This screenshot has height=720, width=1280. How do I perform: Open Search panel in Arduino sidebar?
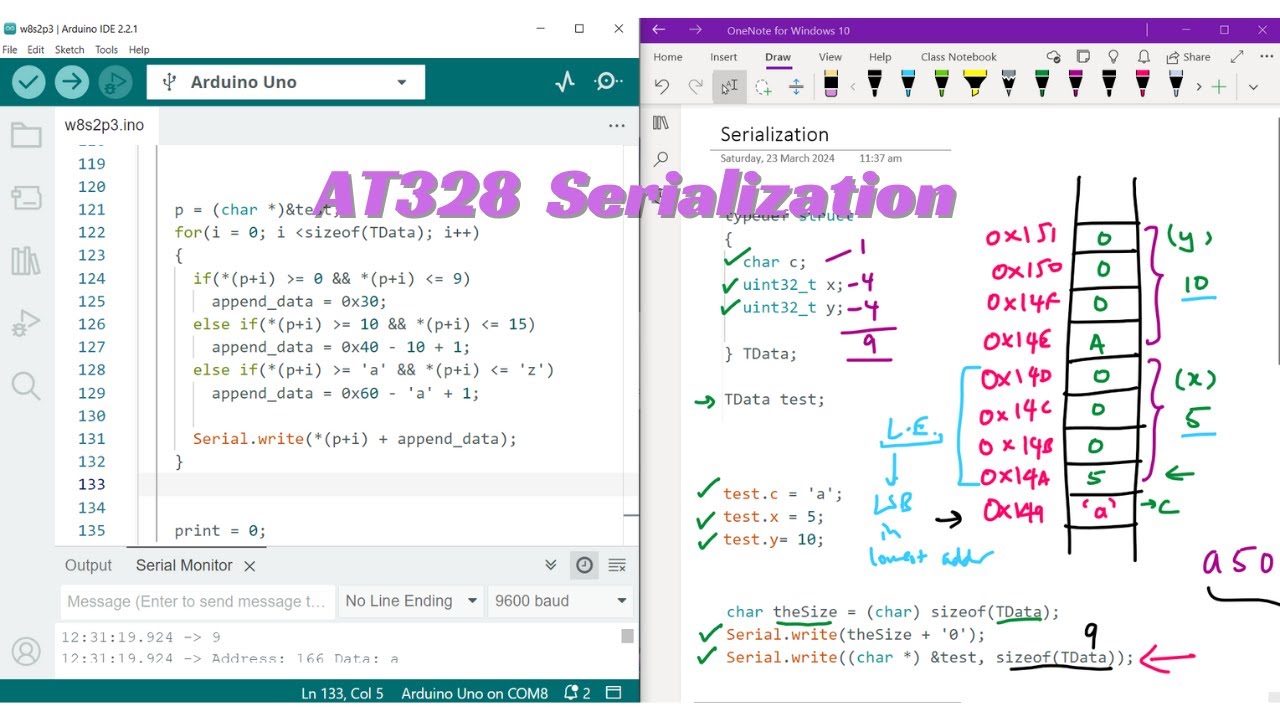coord(26,386)
